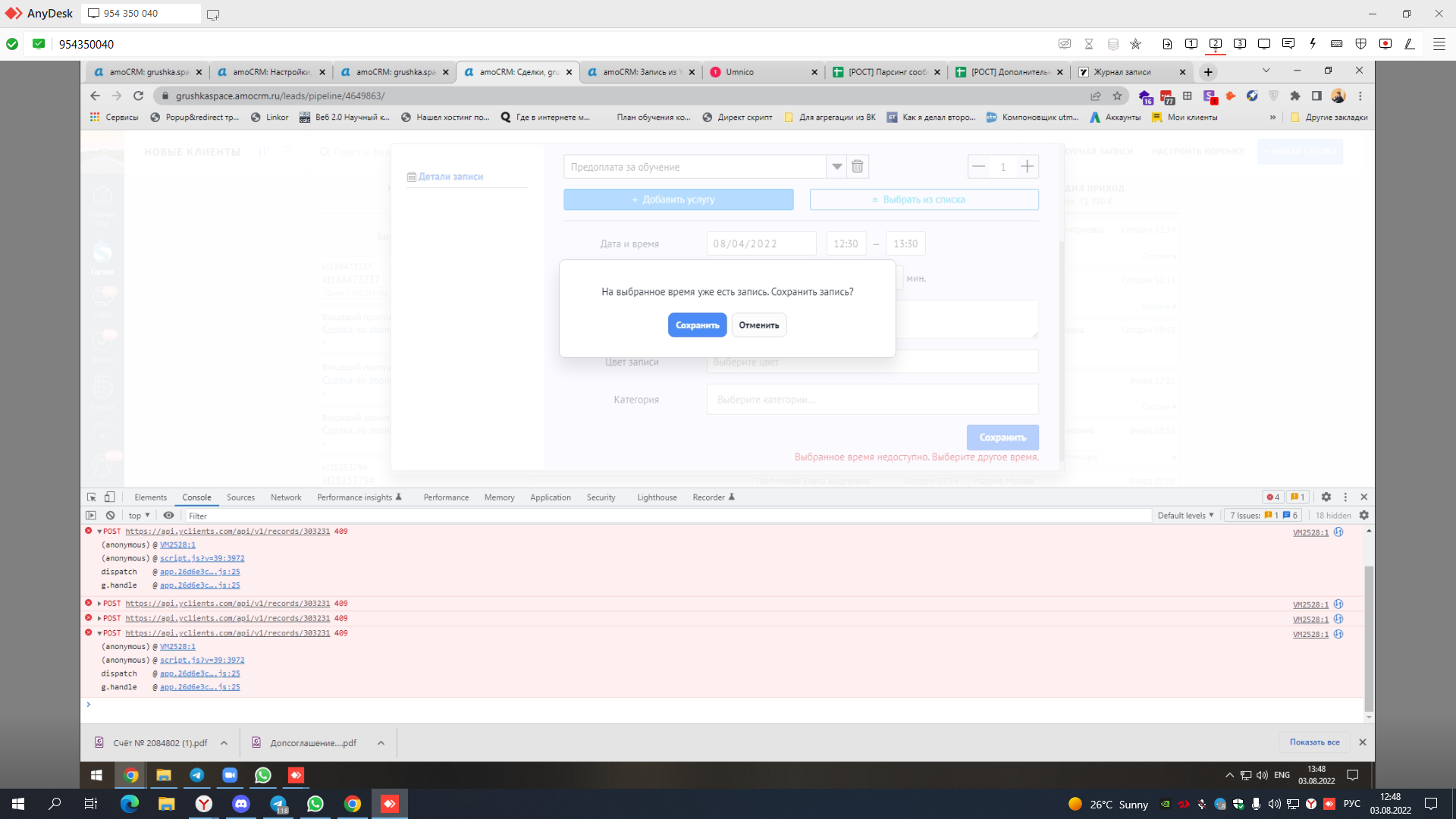Open the first script.js?v=39:3972 link

(202, 559)
